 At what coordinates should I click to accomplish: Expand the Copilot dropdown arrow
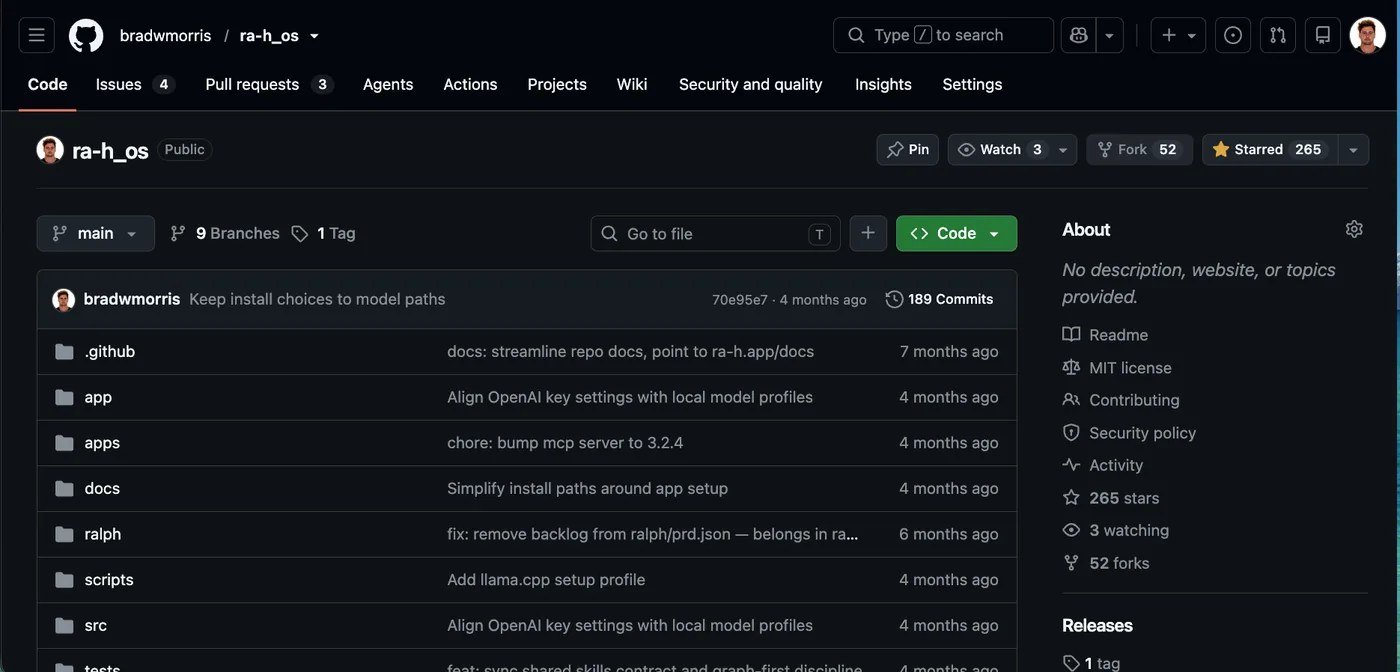(1109, 35)
